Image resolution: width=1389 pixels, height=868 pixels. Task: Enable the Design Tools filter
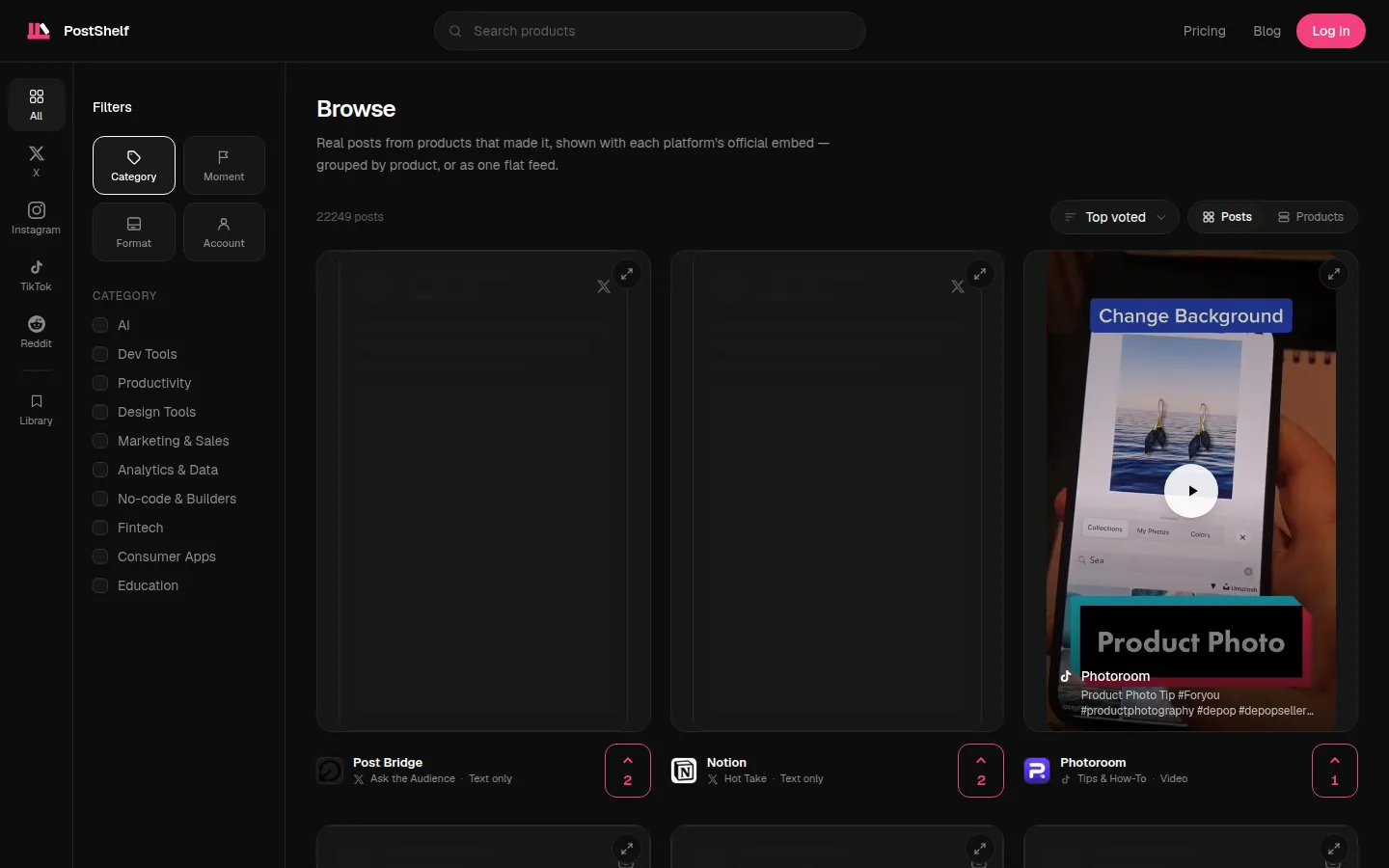100,412
